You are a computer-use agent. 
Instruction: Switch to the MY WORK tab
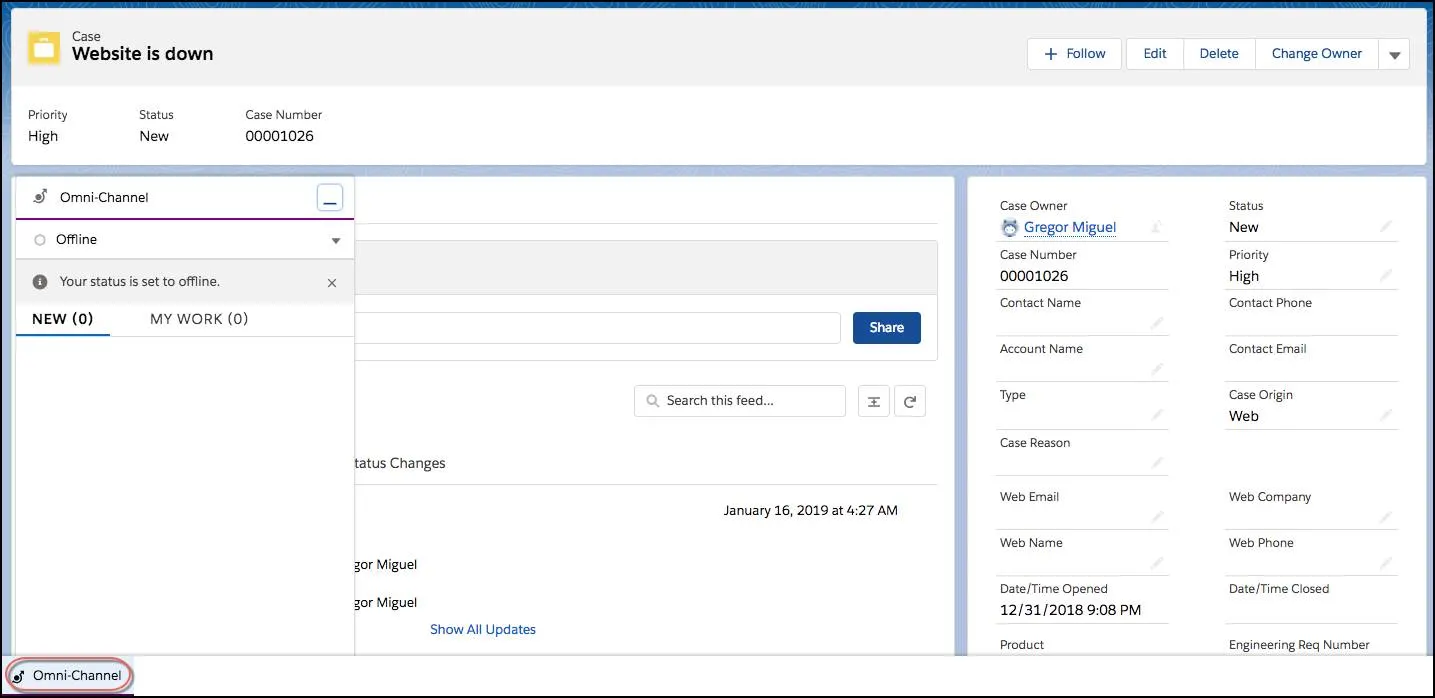coord(198,318)
